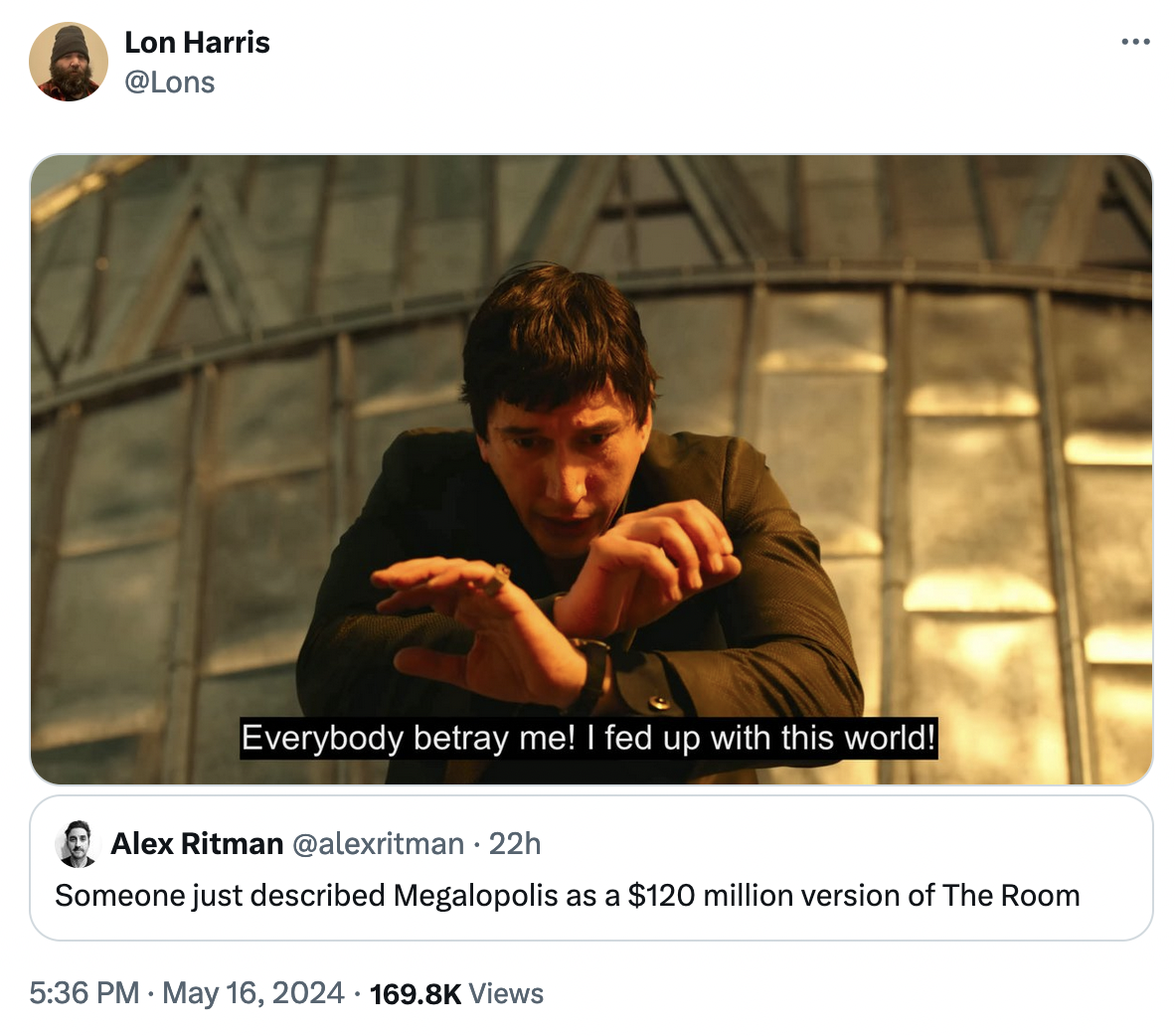
Task: Click the word Views after the count
Action: pos(506,993)
